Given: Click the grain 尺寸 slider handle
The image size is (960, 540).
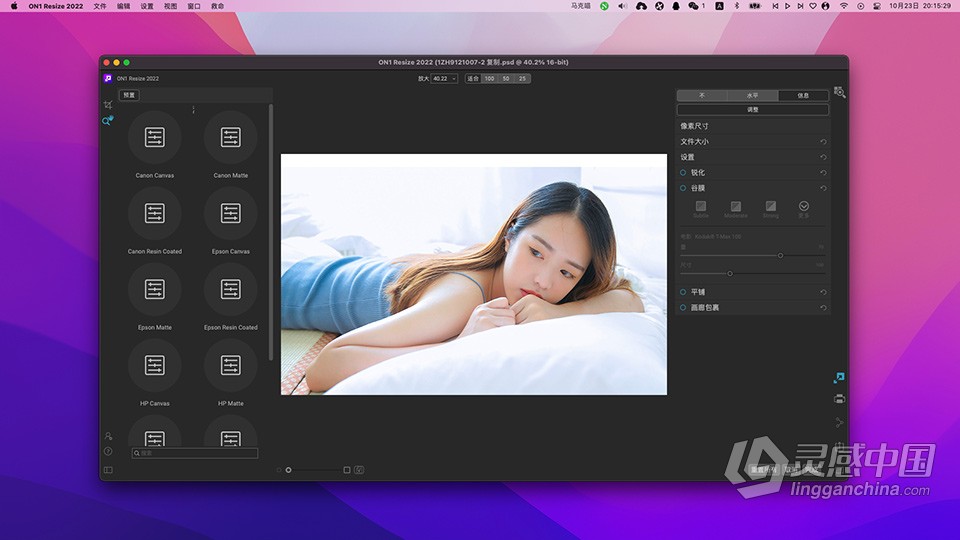Looking at the screenshot, I should click(x=730, y=274).
